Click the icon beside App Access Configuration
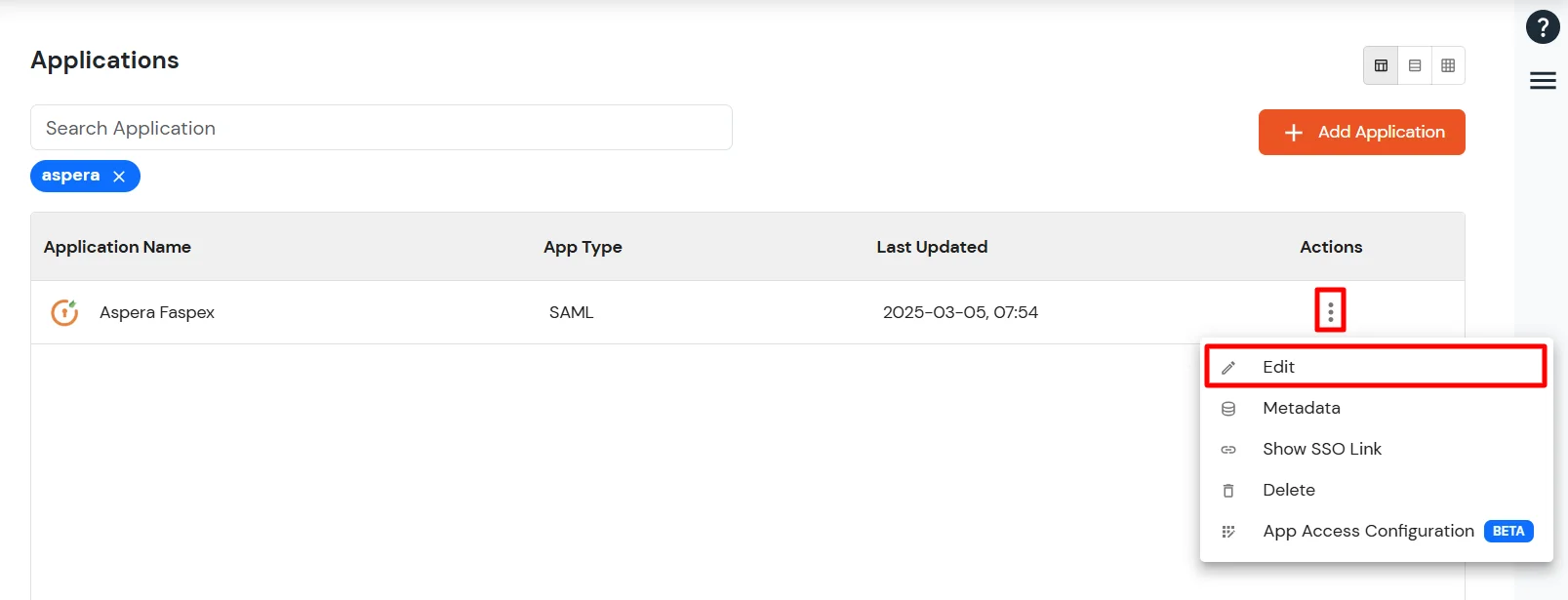Screen dimensions: 1568x600 [1228, 532]
